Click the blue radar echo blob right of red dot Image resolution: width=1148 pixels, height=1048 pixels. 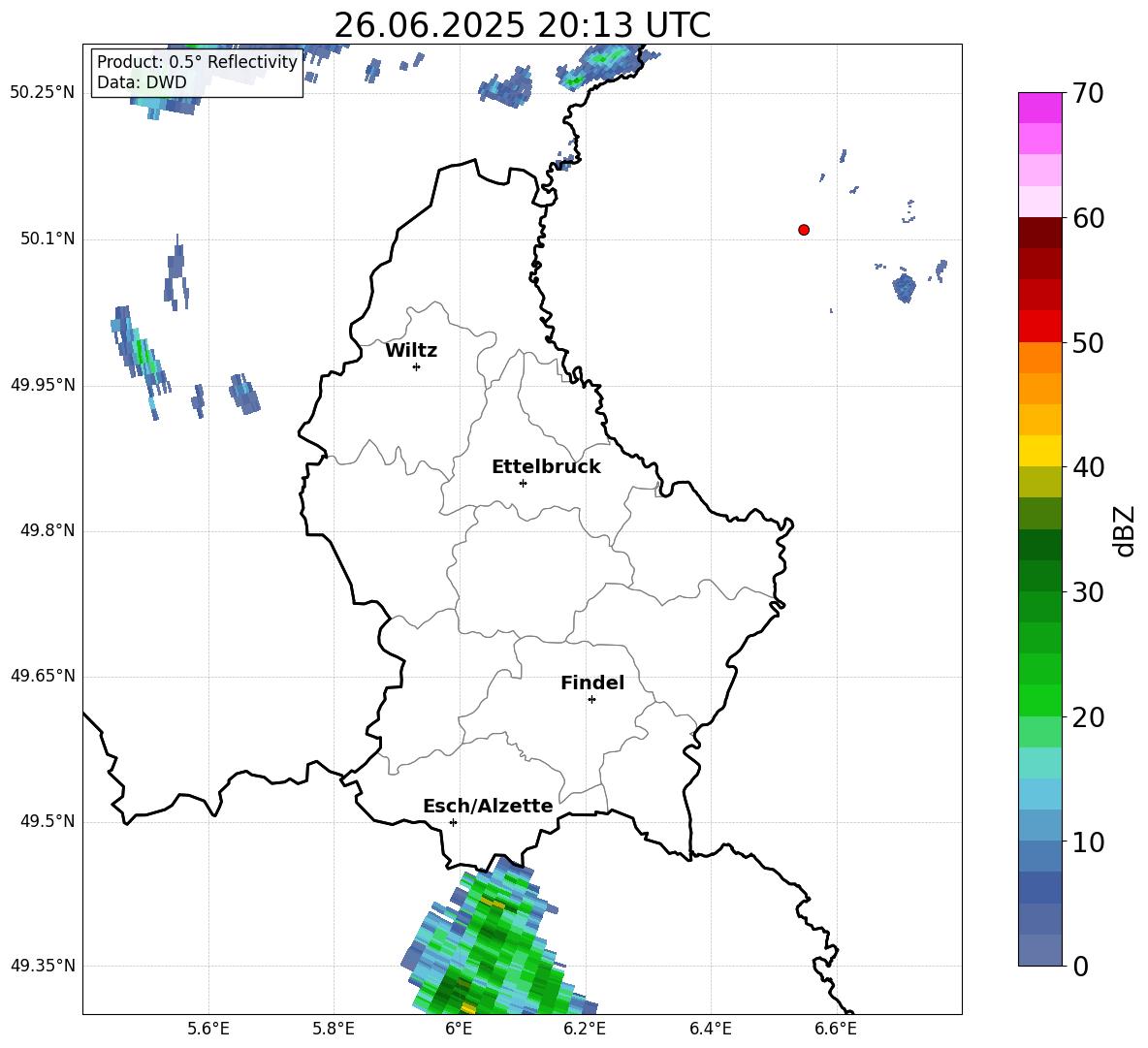pos(905,286)
